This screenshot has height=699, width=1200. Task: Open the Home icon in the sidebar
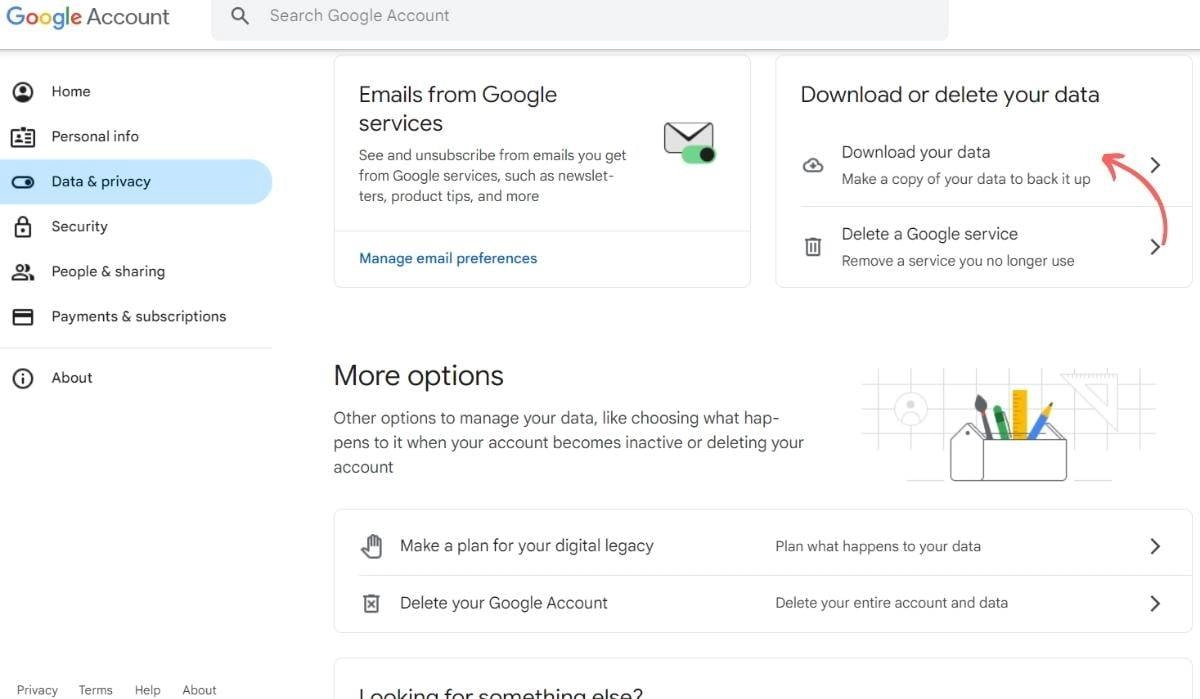click(x=23, y=91)
